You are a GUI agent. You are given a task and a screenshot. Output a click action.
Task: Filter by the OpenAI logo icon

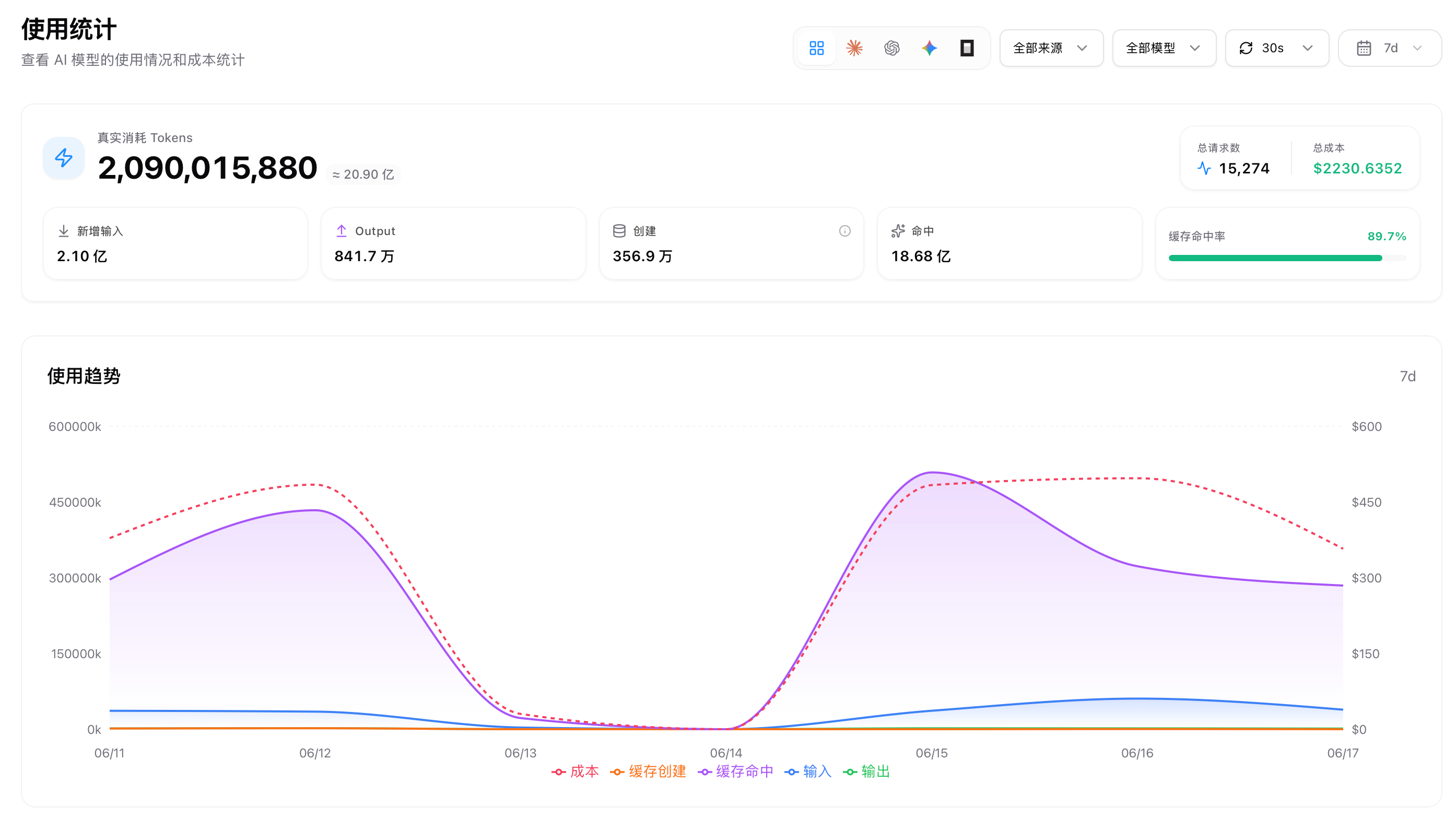pos(891,48)
